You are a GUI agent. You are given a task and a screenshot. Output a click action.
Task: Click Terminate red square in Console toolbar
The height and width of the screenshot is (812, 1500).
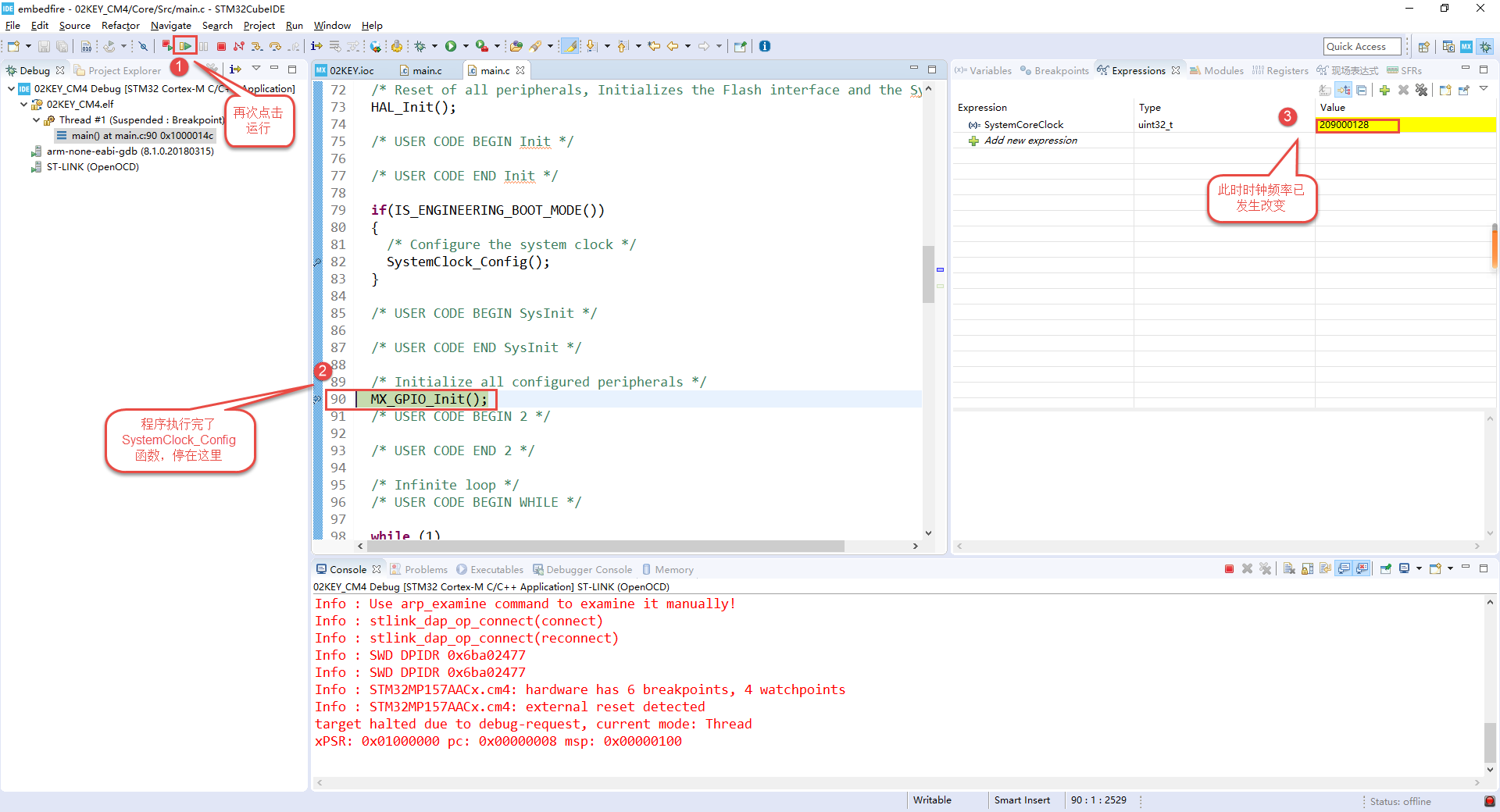[x=1229, y=568]
